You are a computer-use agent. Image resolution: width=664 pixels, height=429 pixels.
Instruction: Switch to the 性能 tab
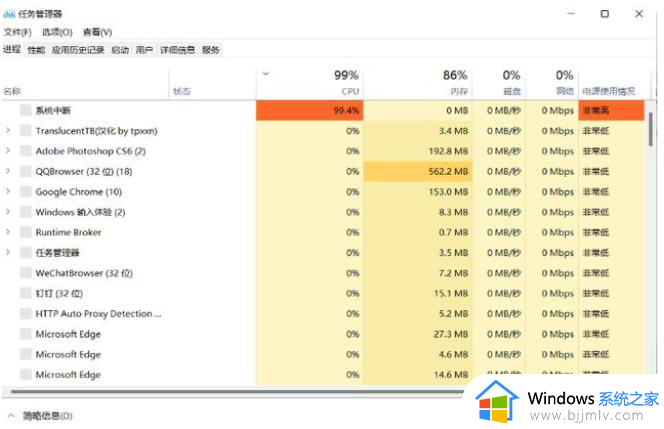[36, 50]
